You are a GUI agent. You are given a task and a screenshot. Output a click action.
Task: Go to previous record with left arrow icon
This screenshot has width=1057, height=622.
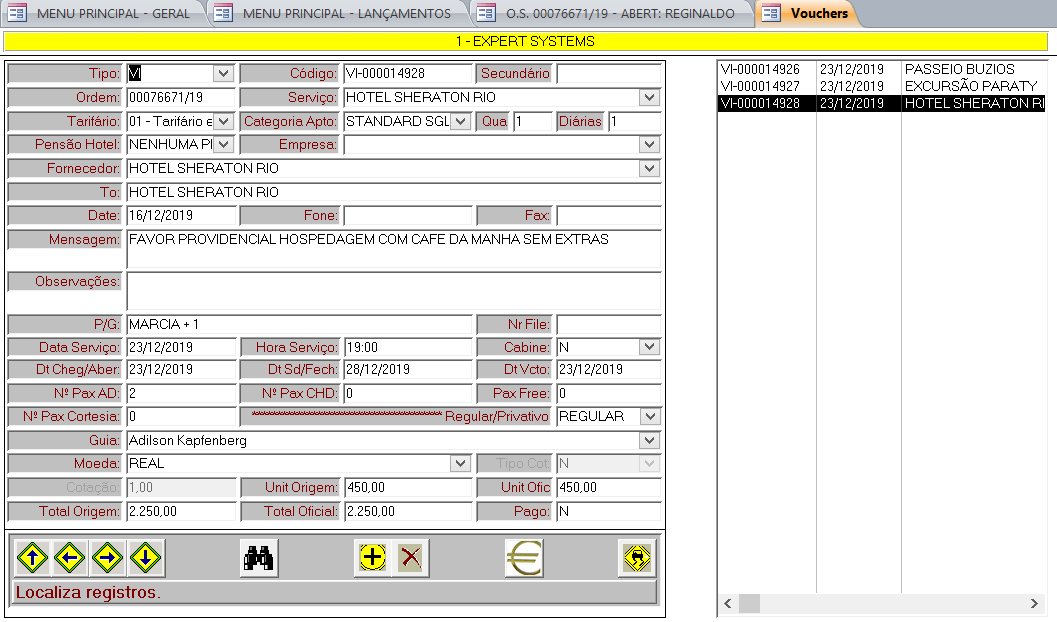70,558
